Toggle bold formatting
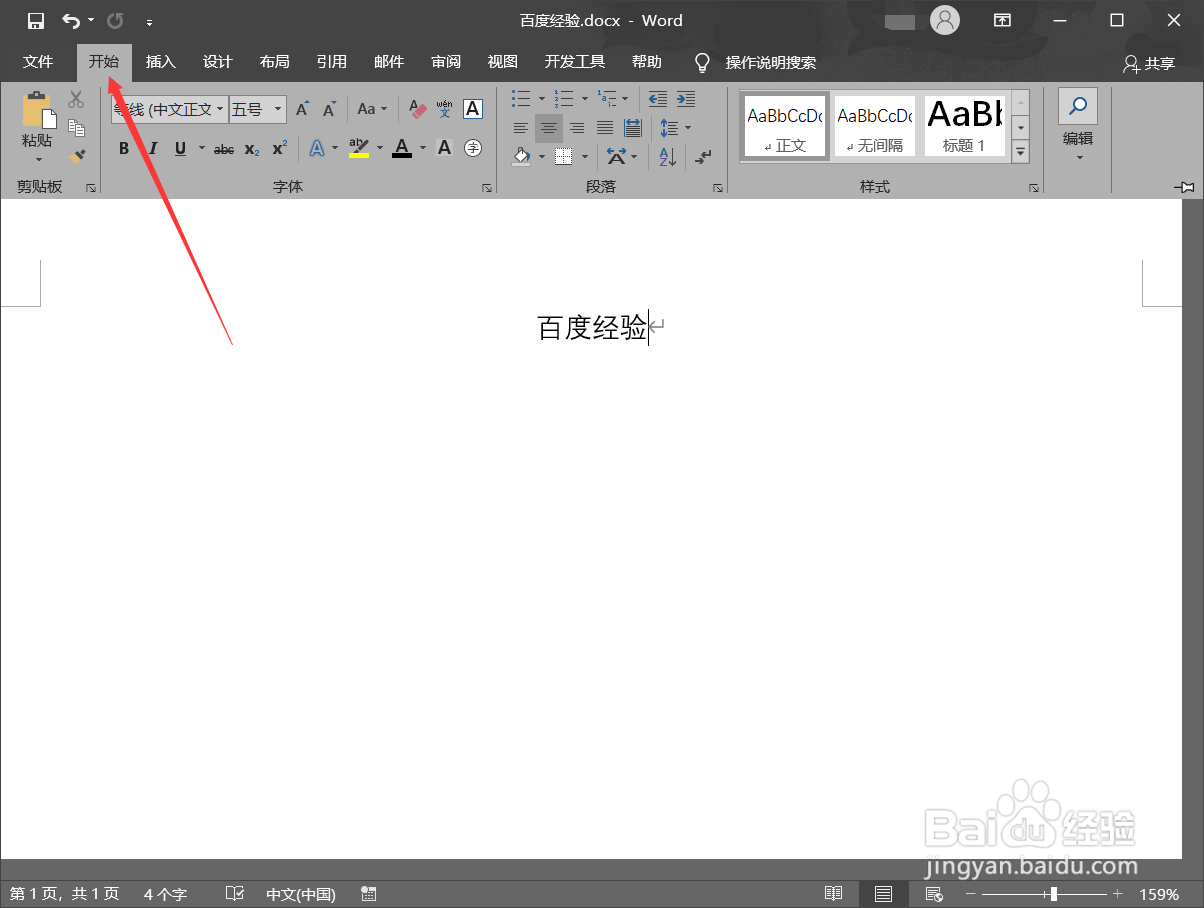 (x=124, y=149)
